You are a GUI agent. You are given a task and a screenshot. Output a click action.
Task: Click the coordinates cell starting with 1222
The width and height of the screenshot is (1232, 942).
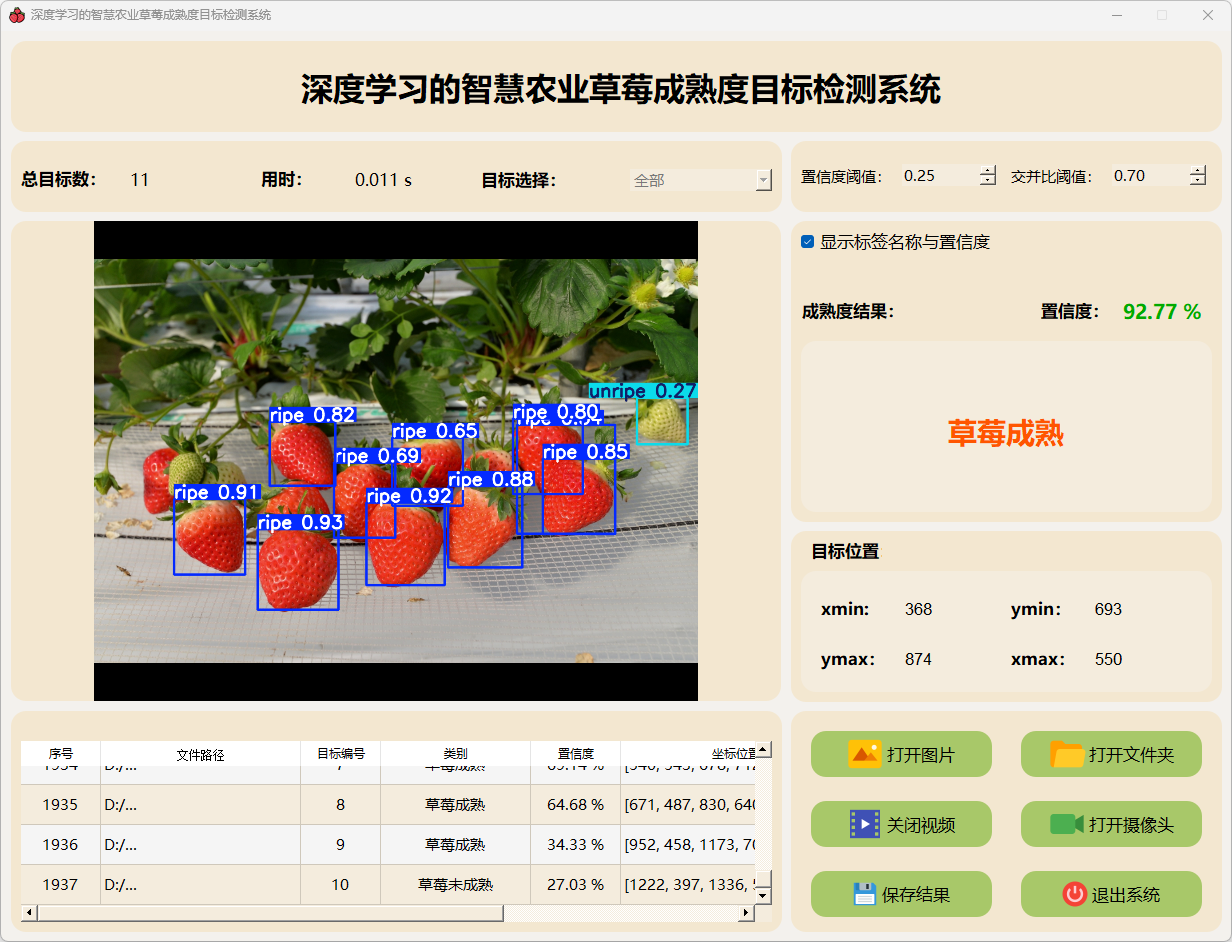[688, 884]
